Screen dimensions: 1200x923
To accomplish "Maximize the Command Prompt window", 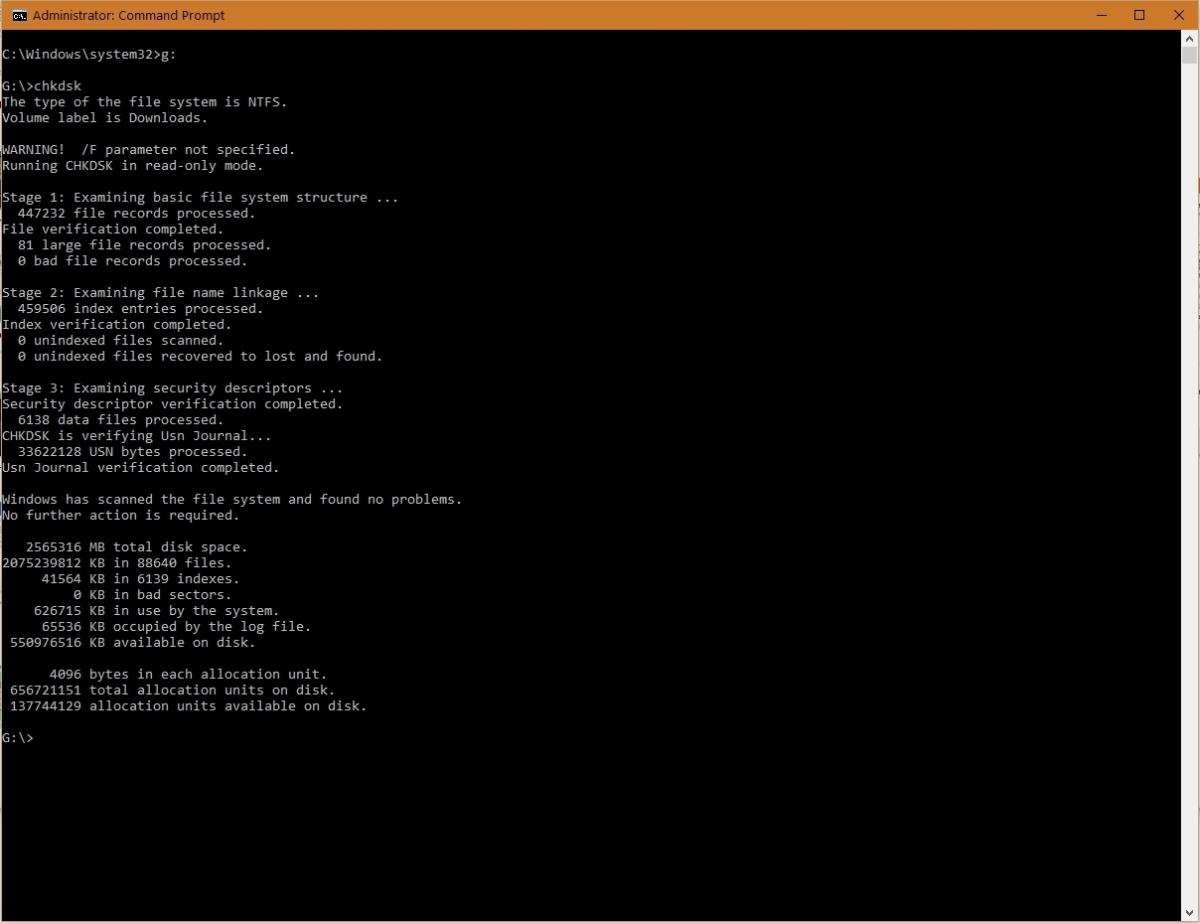I will [x=1139, y=15].
